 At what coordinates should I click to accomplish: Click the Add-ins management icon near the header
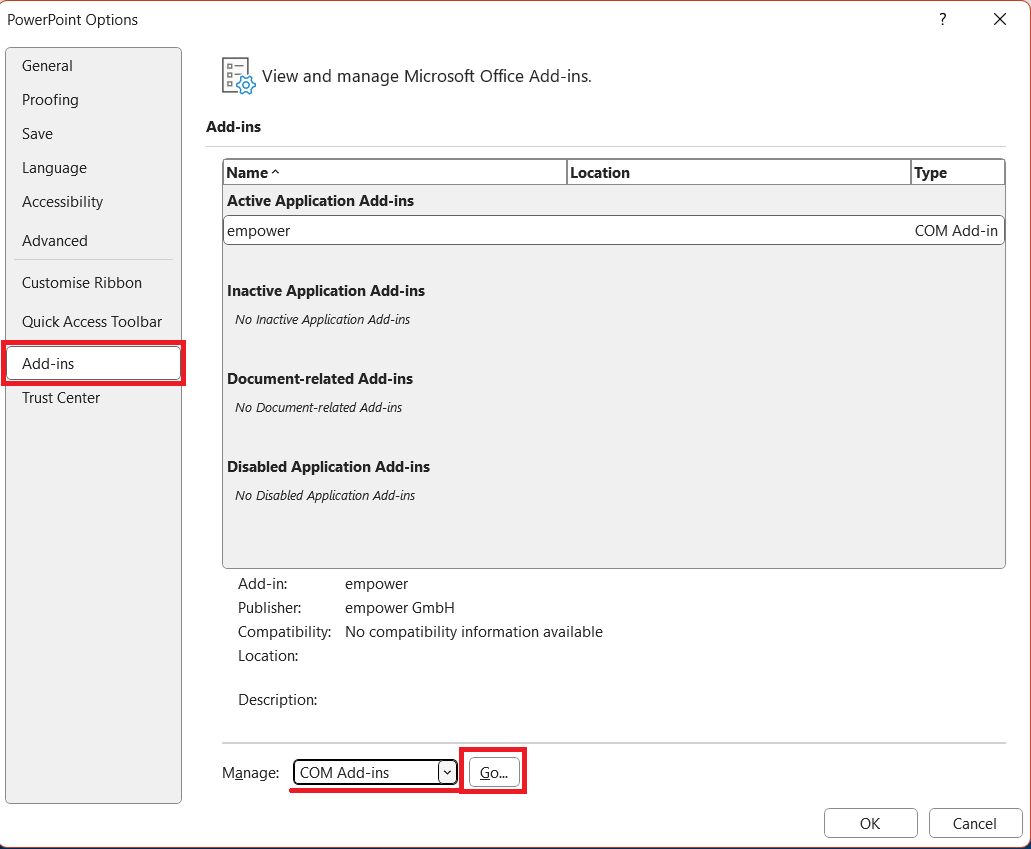point(237,75)
